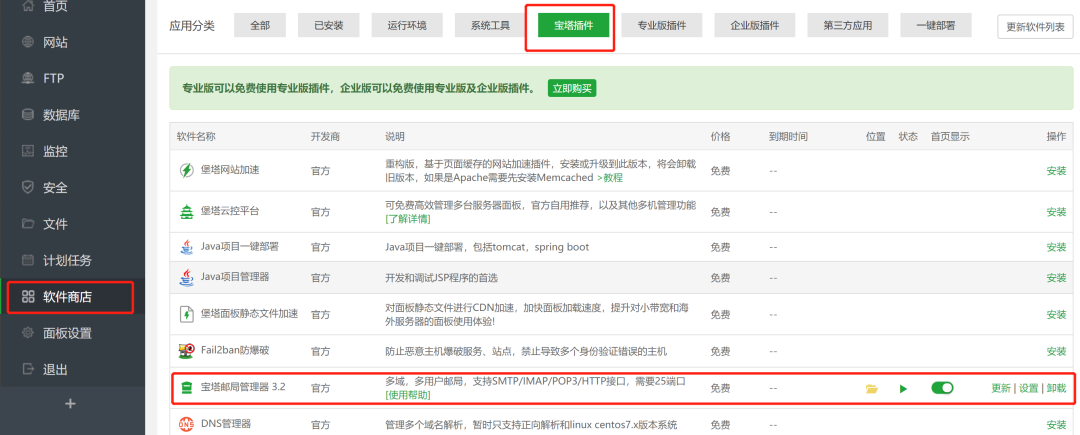1080x435 pixels.
Task: Click the 开发商 column header
Action: [325, 136]
